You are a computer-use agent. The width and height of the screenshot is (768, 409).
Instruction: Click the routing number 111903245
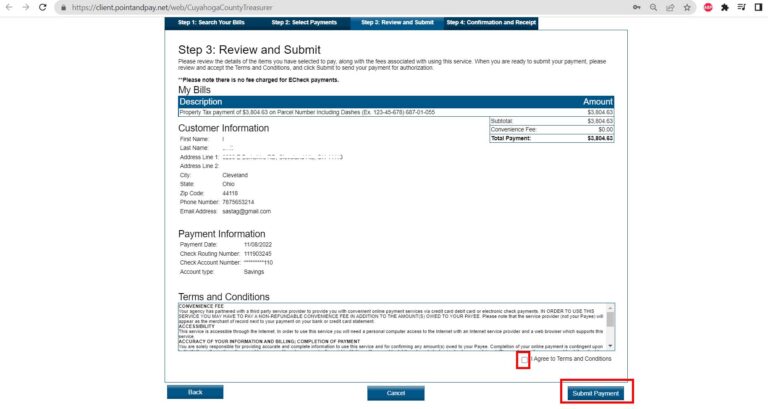click(x=258, y=254)
